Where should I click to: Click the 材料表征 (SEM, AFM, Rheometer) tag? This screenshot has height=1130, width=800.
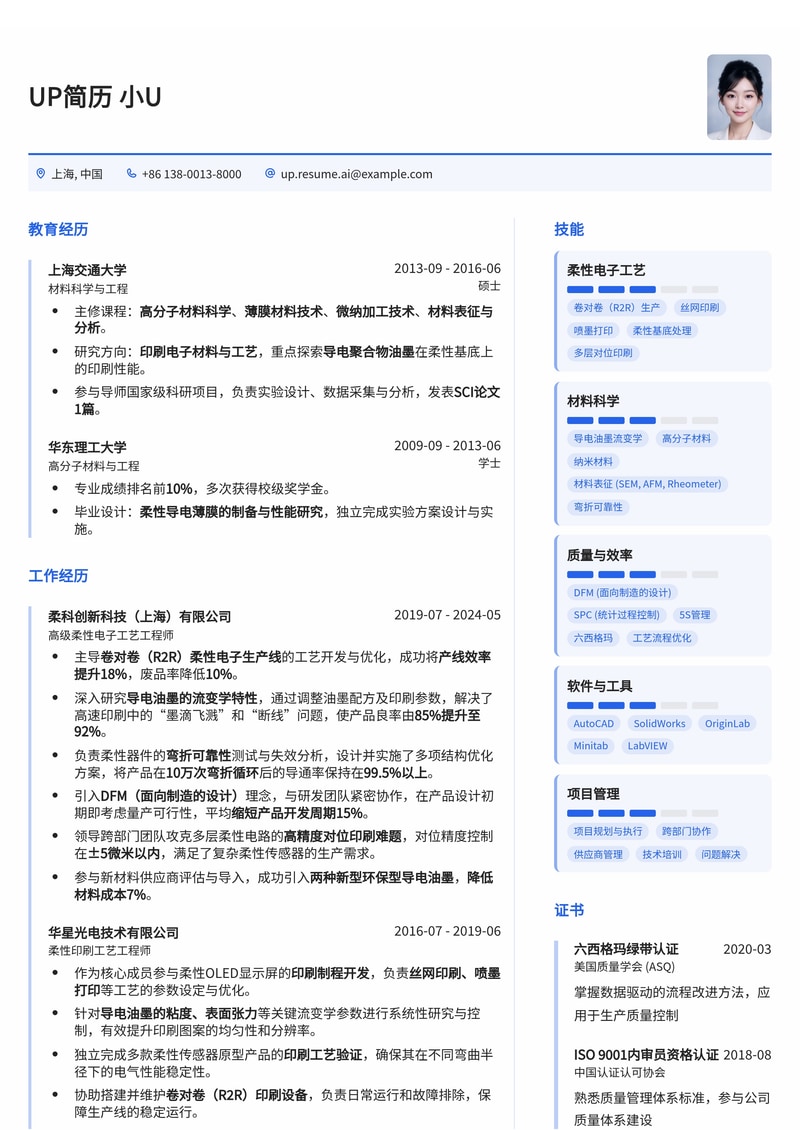coord(648,484)
